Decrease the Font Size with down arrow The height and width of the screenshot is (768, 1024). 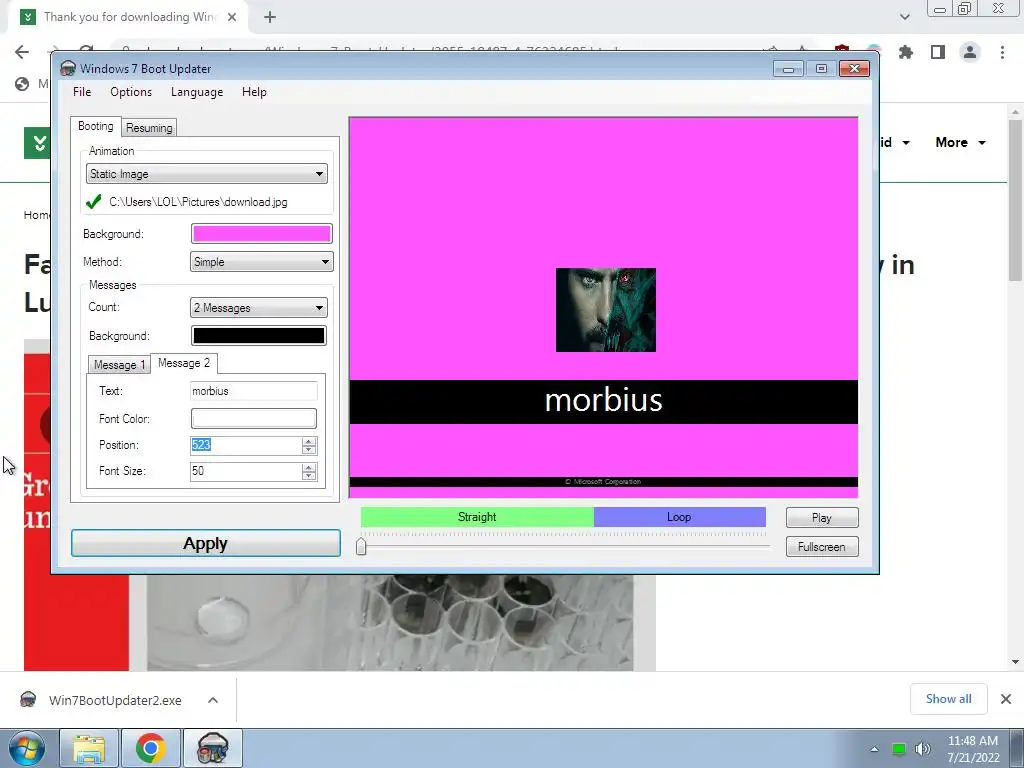tap(309, 476)
